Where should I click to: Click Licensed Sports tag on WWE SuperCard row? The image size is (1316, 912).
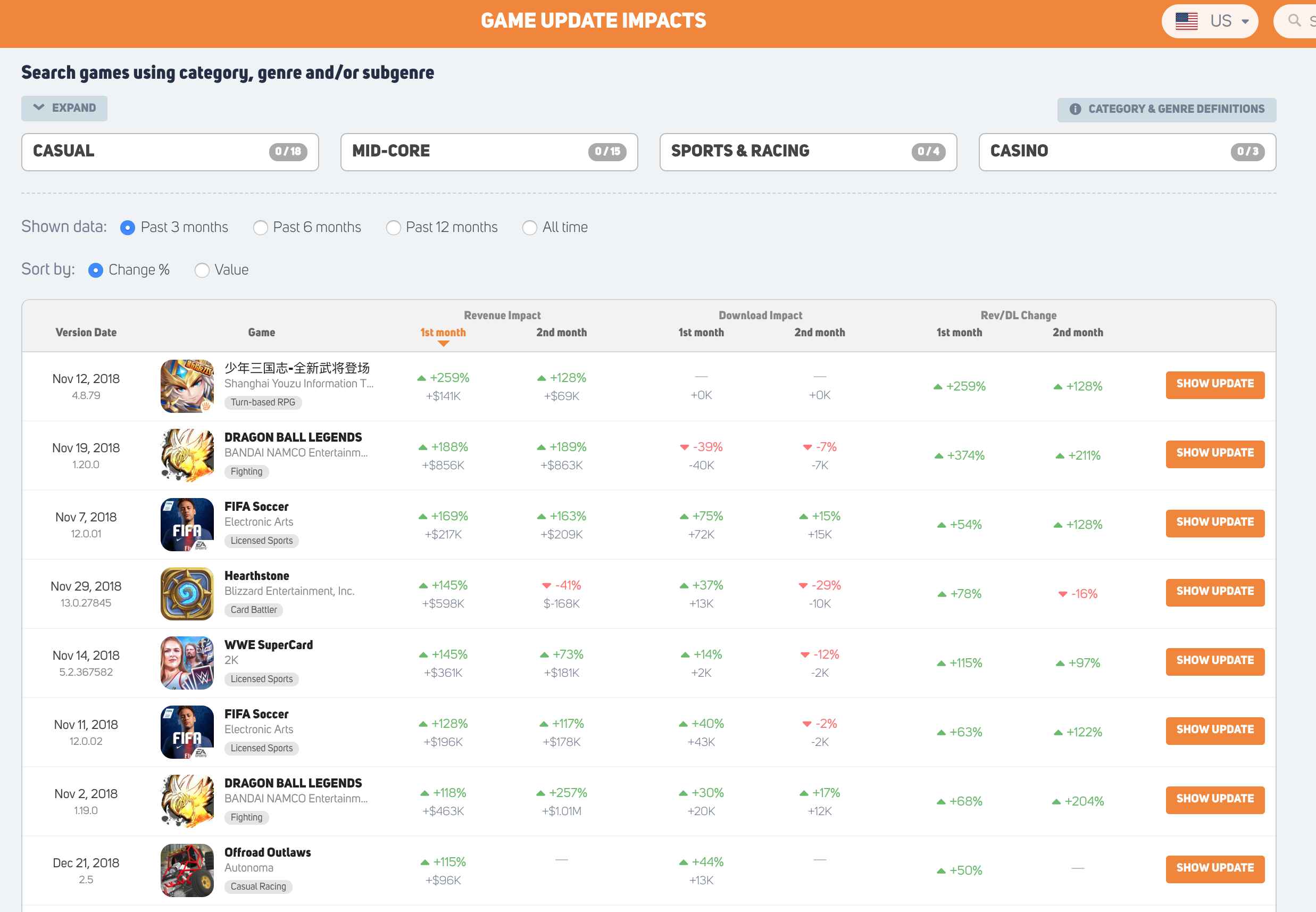(262, 679)
